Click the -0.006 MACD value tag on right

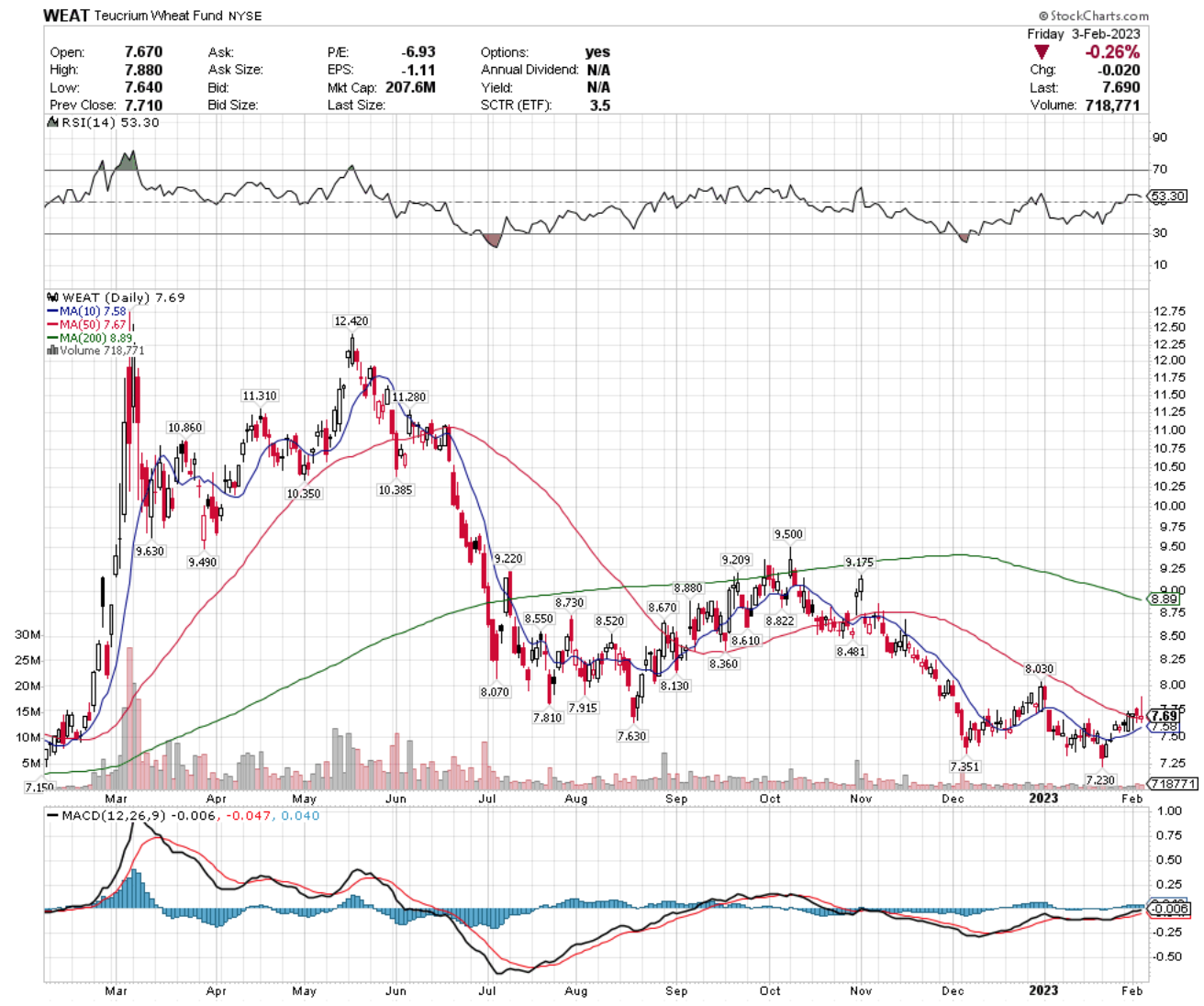(1171, 909)
